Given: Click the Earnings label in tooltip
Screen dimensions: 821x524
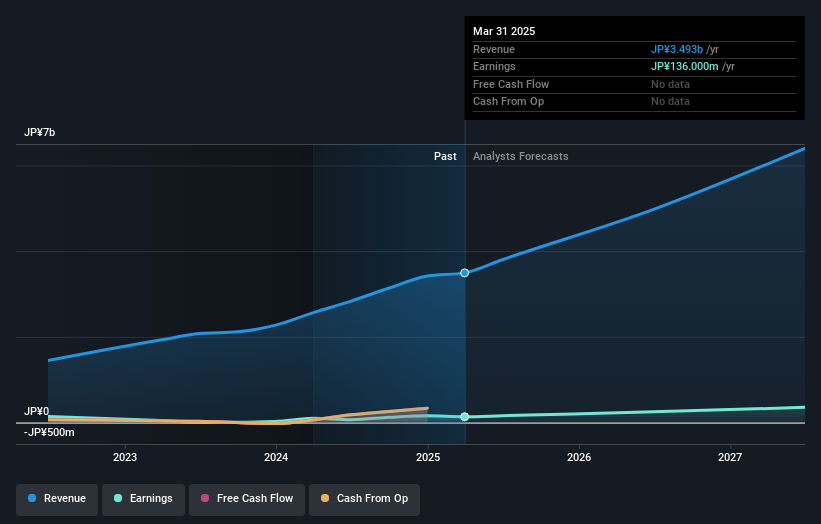Looking at the screenshot, I should tap(494, 66).
